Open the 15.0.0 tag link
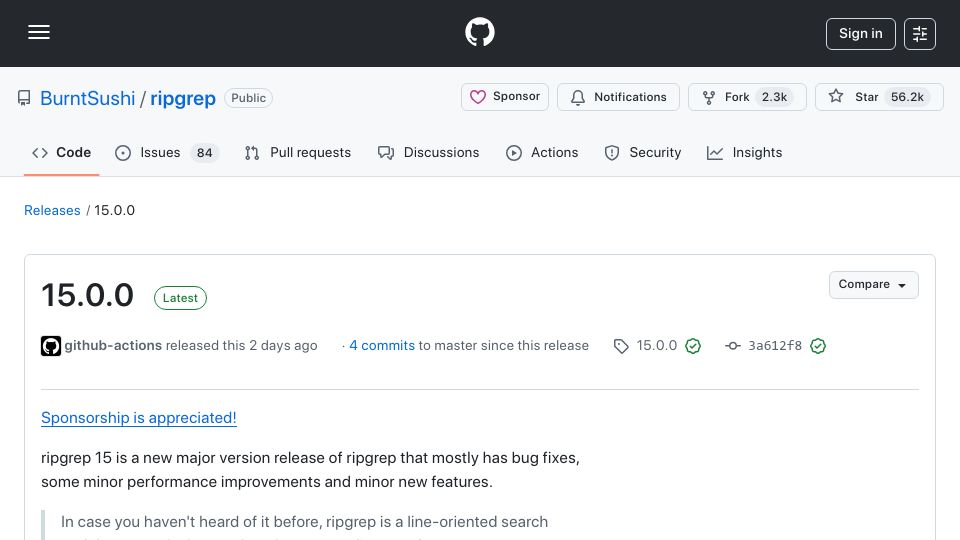 [x=656, y=346]
